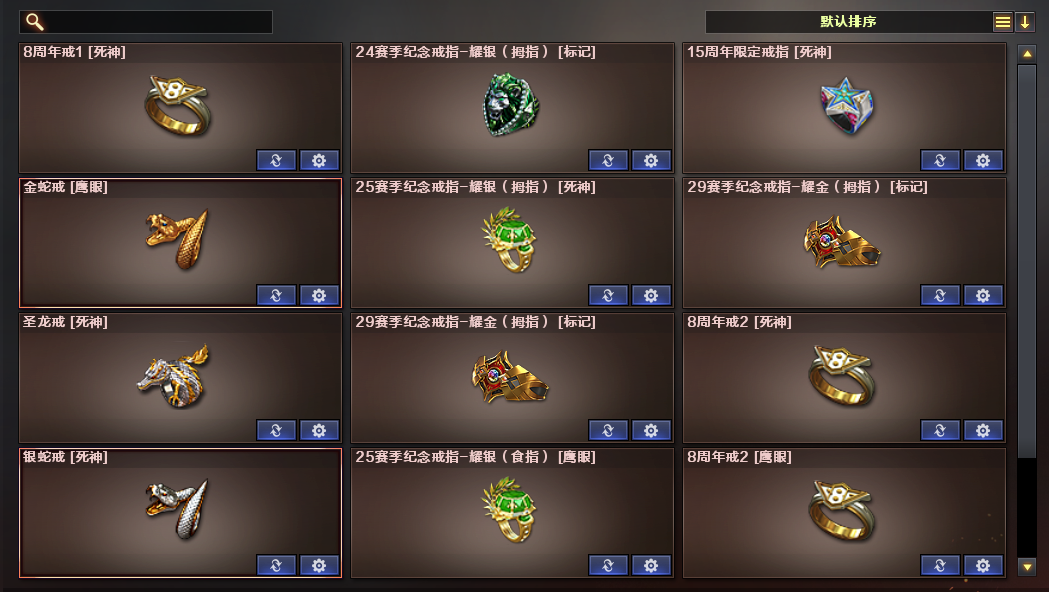This screenshot has height=592, width=1049.
Task: Click the magnifier search icon
Action: tap(35, 22)
